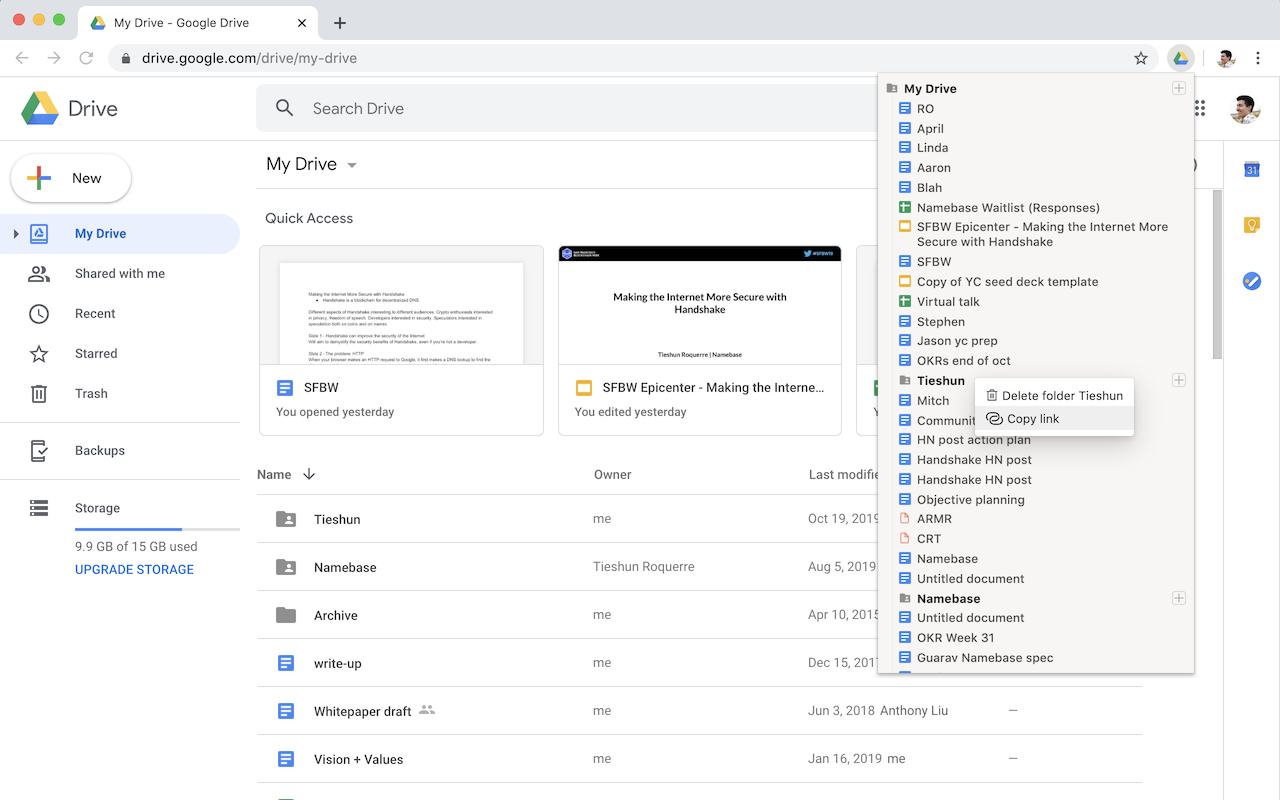
Task: Open the Tasks side panel icon
Action: (x=1251, y=281)
